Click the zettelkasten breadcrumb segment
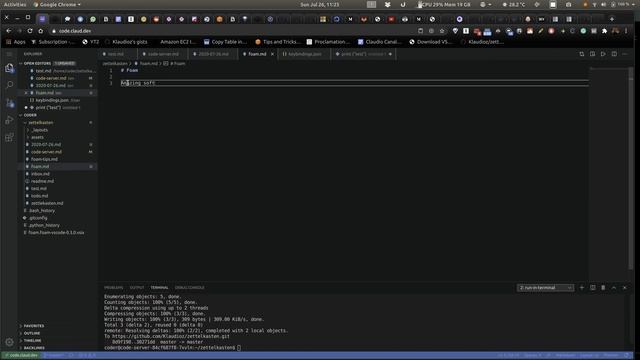 point(115,64)
